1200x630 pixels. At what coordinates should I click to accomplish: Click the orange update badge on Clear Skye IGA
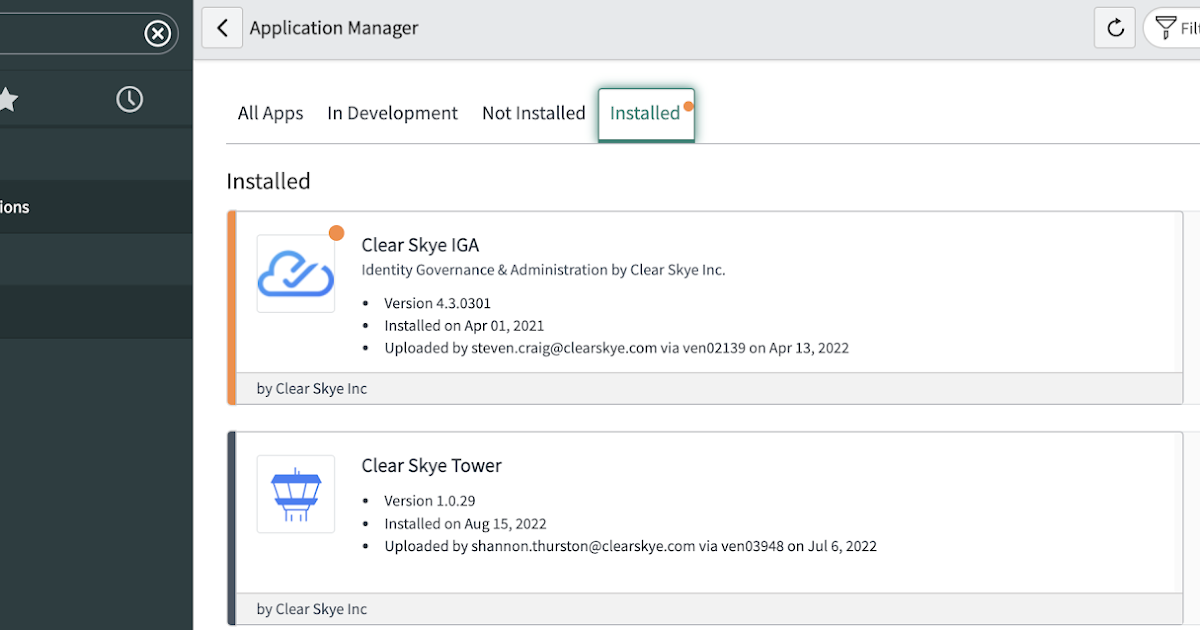point(336,232)
